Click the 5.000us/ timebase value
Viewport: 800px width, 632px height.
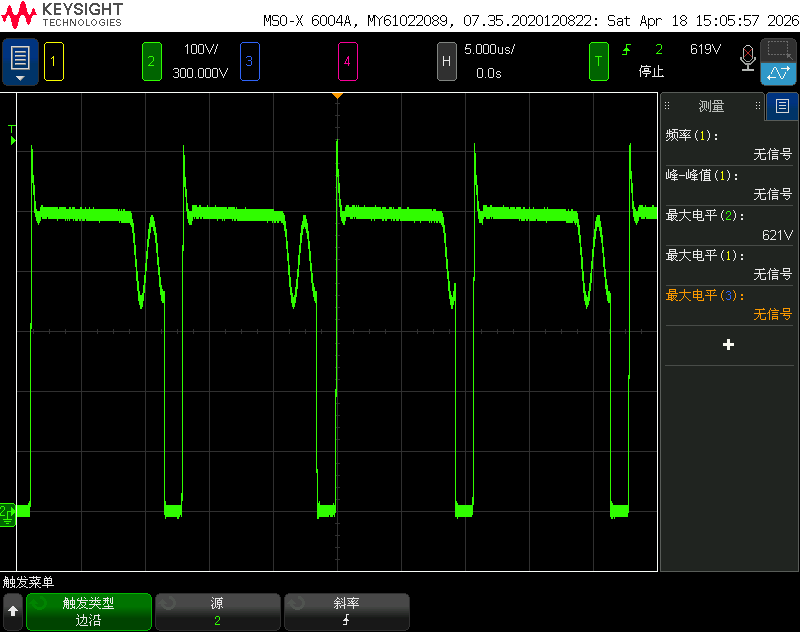[x=489, y=49]
